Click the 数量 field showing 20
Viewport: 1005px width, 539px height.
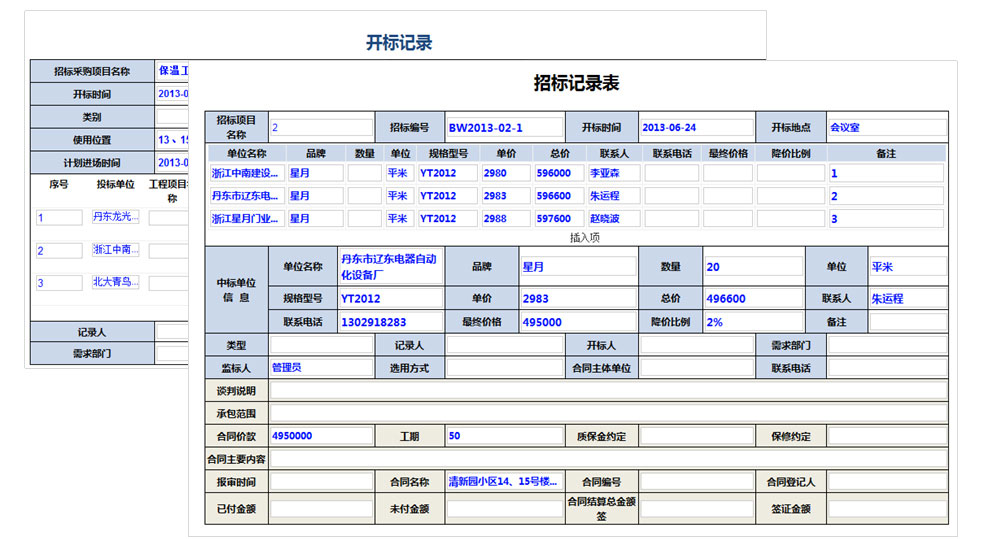click(754, 267)
